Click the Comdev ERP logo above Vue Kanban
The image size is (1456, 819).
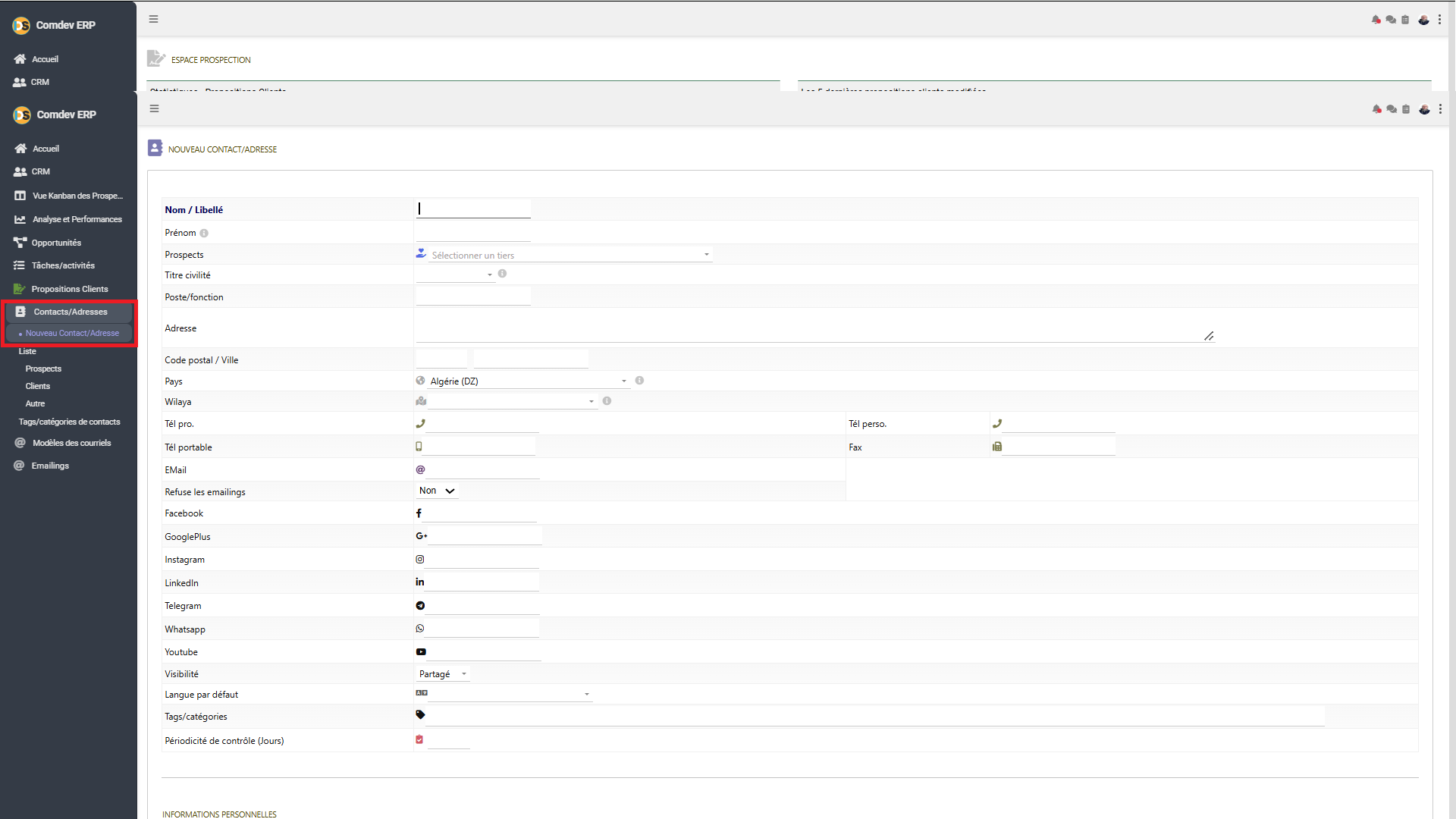point(55,115)
